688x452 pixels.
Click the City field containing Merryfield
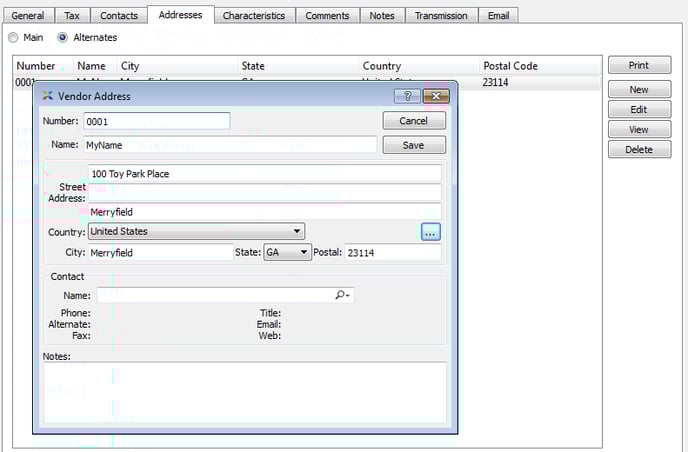tap(161, 252)
